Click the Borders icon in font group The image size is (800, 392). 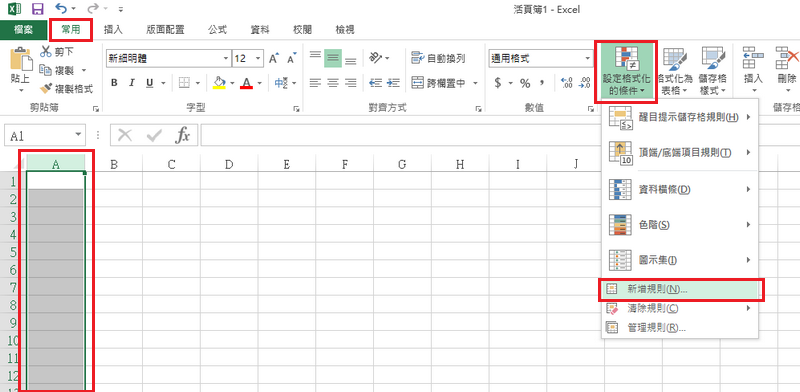tap(184, 83)
